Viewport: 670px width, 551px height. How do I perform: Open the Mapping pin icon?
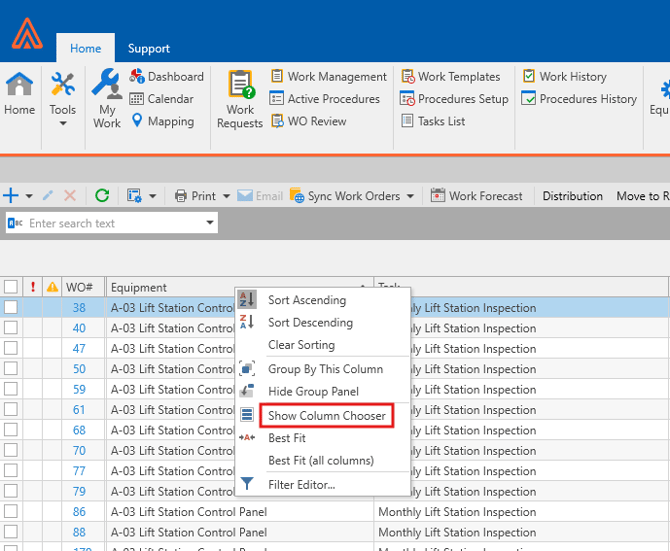[137, 121]
